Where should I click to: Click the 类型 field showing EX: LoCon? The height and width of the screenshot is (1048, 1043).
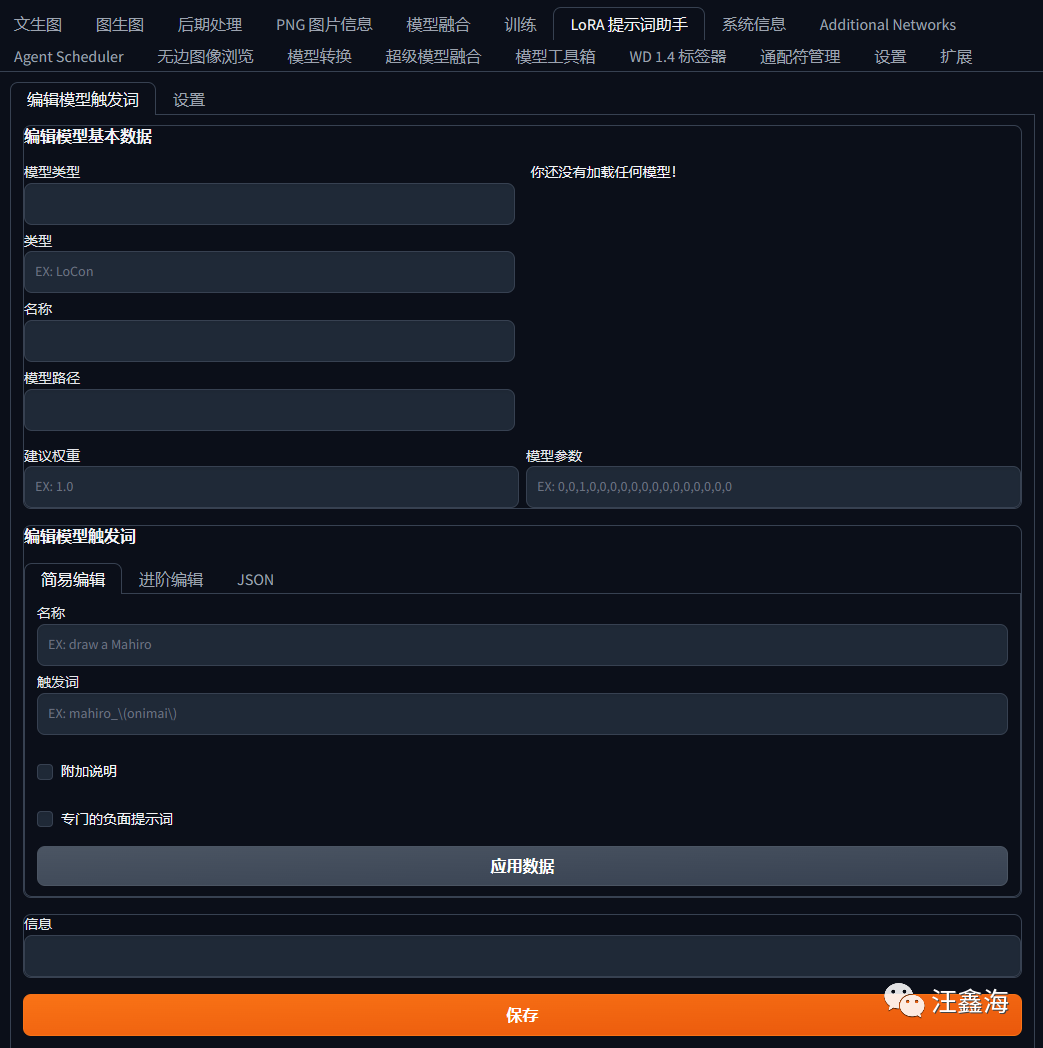pyautogui.click(x=269, y=272)
